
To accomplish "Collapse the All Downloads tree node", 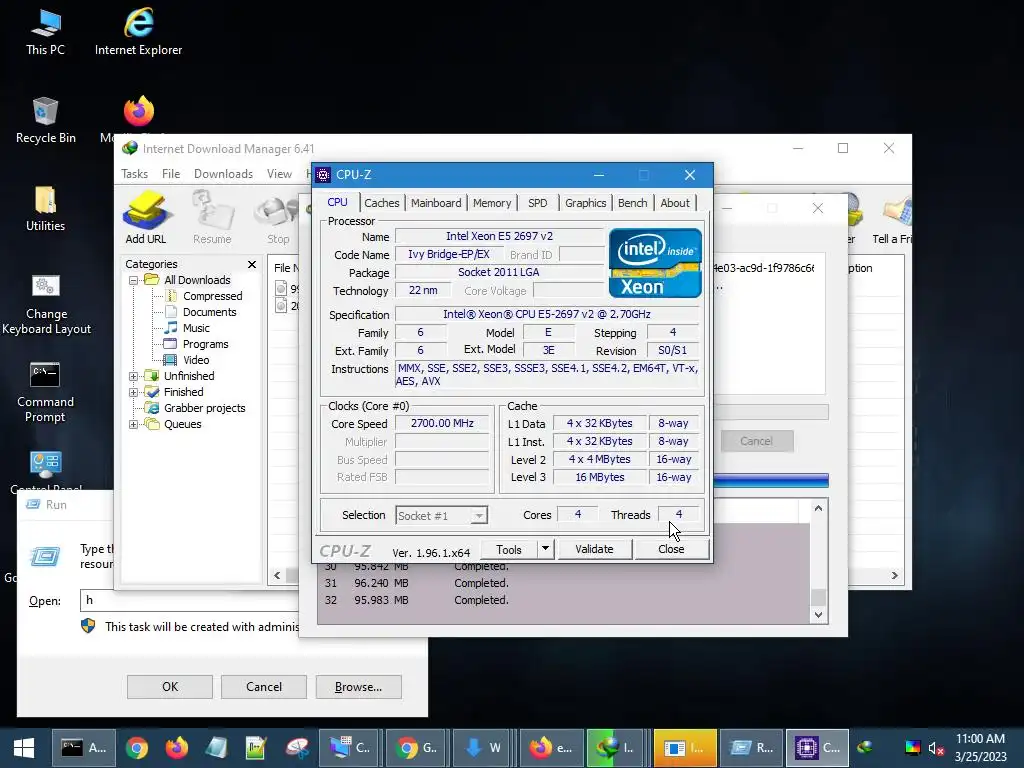I will pyautogui.click(x=133, y=280).
